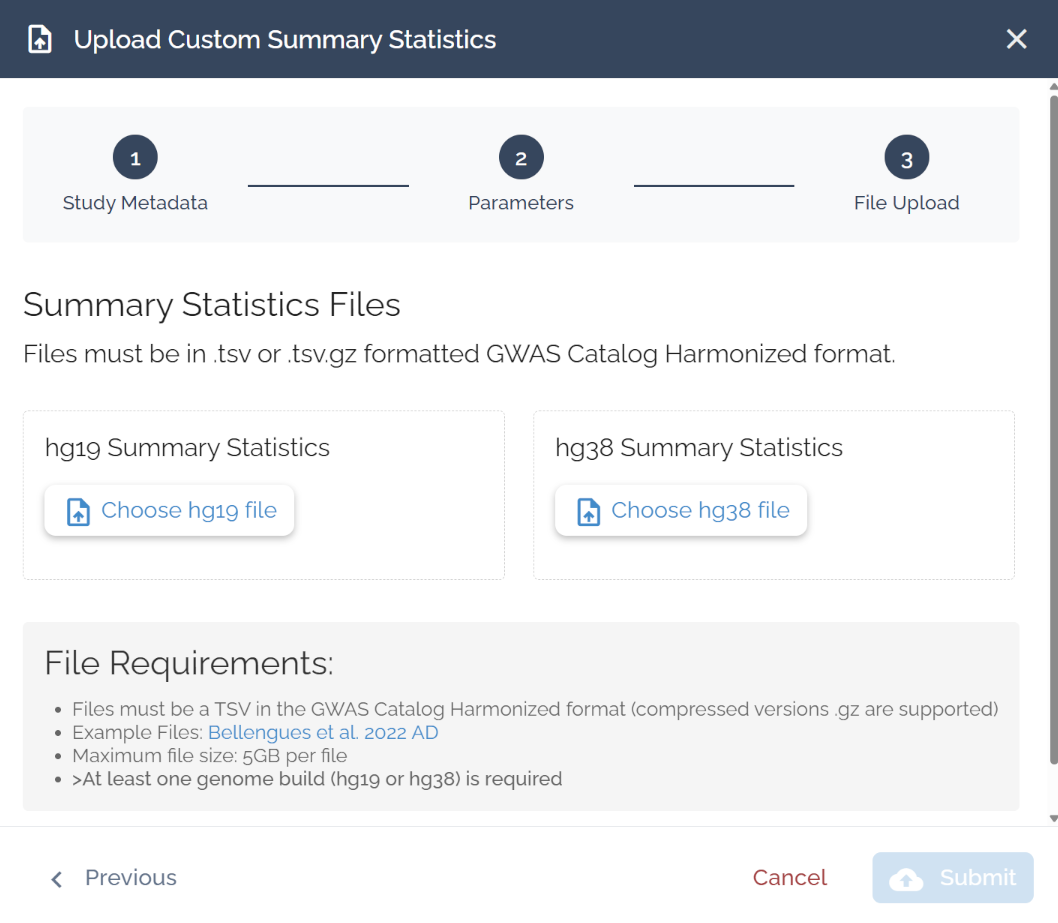Click the Submit button
The height and width of the screenshot is (923, 1058).
(x=952, y=878)
